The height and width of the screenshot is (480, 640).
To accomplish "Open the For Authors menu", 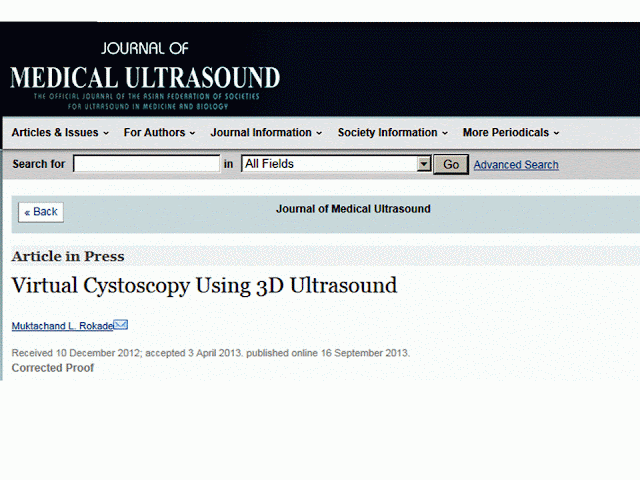I will pyautogui.click(x=159, y=133).
